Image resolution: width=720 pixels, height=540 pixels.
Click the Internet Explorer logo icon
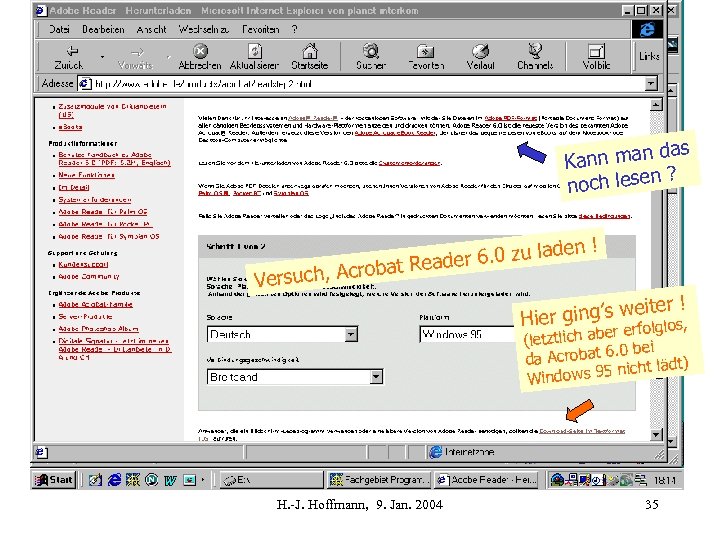click(647, 29)
